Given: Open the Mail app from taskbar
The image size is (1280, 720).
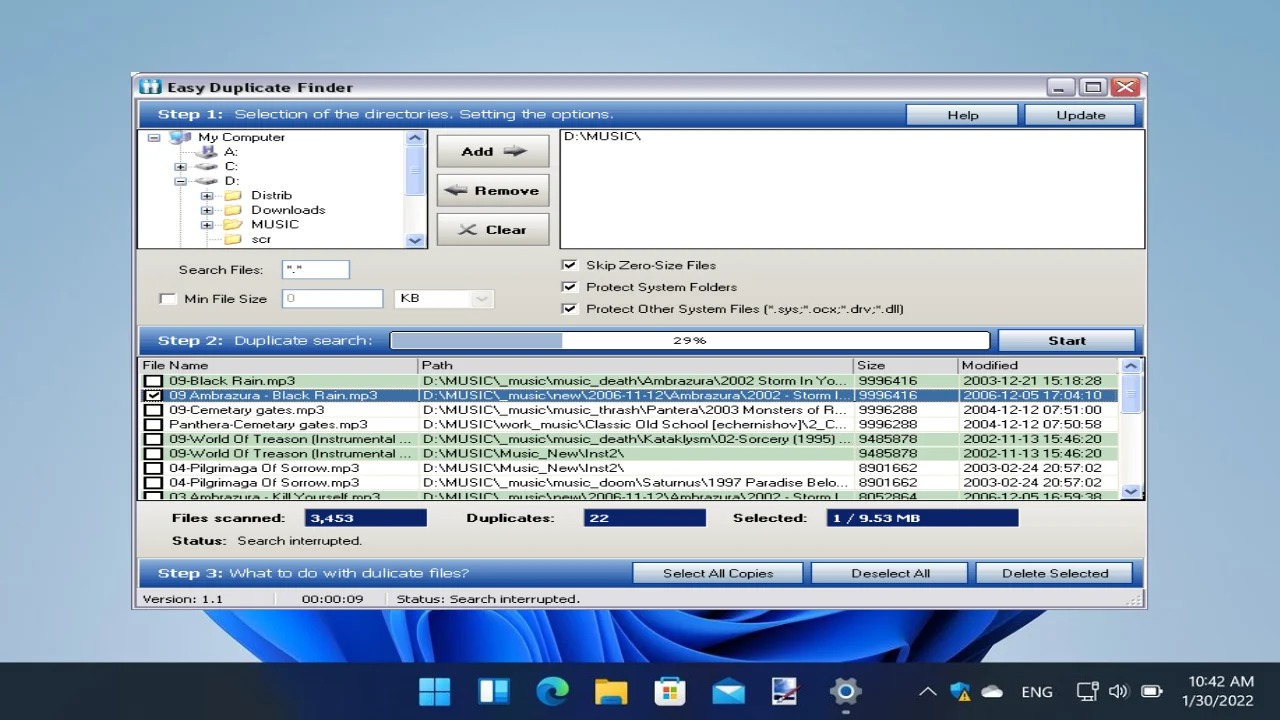Looking at the screenshot, I should pos(728,691).
